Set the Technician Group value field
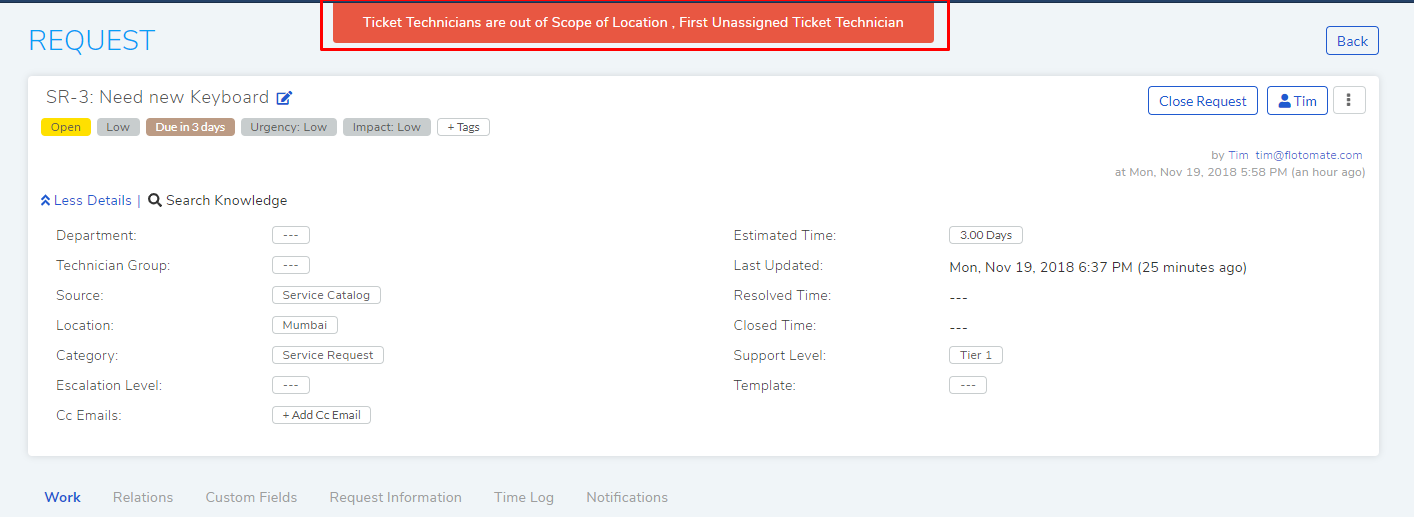Image resolution: width=1414 pixels, height=517 pixels. coord(291,265)
